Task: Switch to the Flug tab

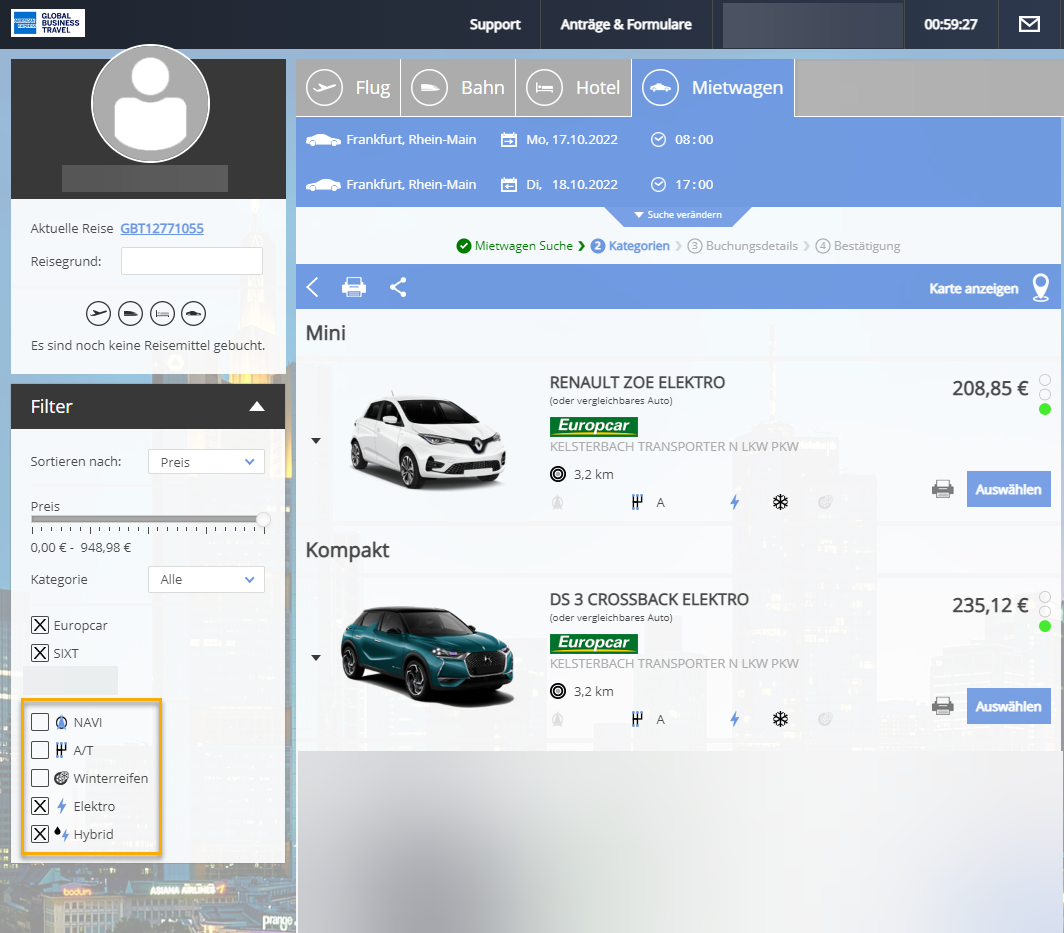Action: tap(348, 88)
